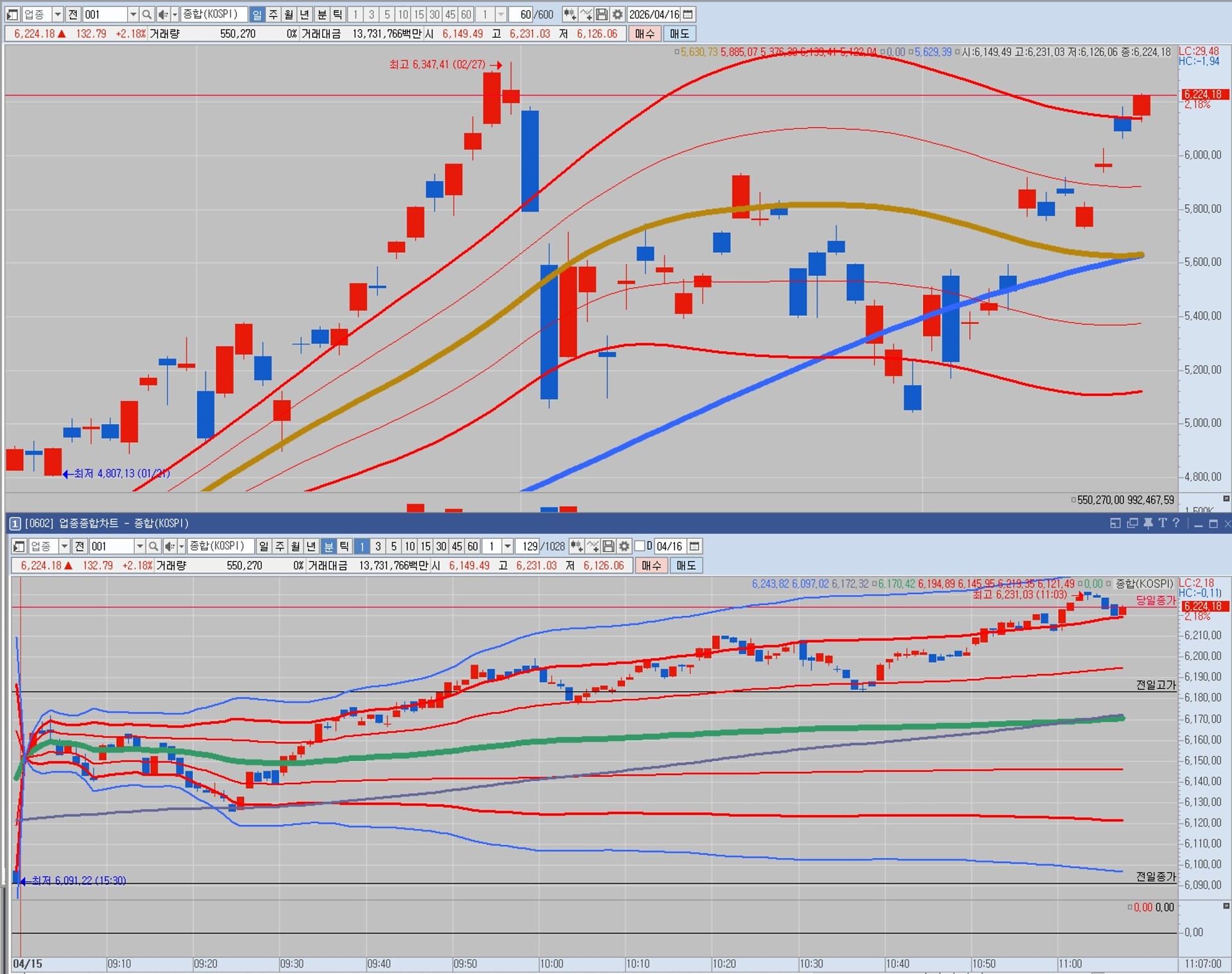Select the 5-minute interval on the bottom chart

tap(394, 546)
